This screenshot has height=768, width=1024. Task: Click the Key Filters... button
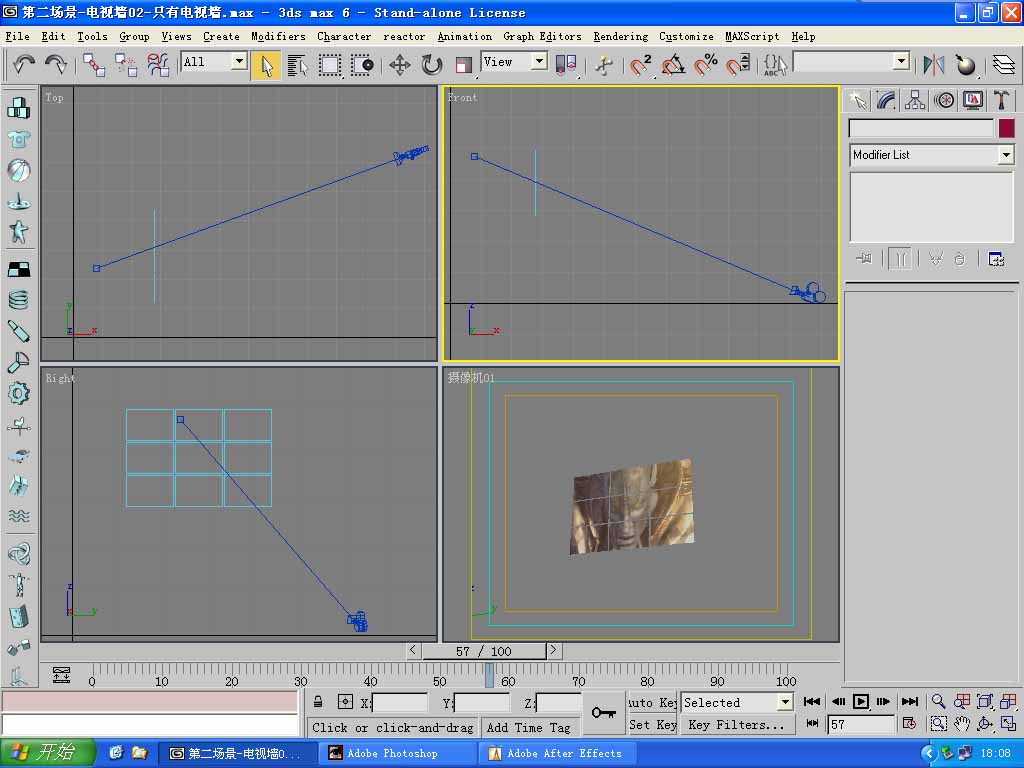pos(737,725)
